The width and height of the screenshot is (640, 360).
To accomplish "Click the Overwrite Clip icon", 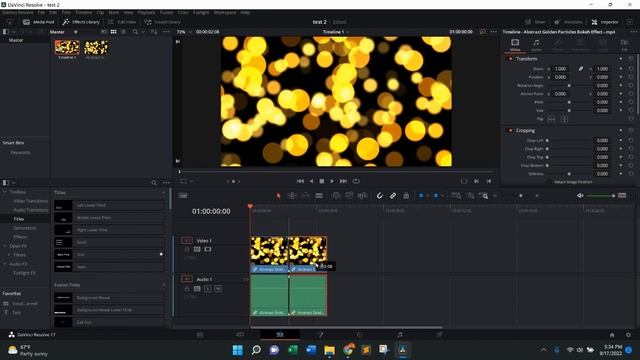I will [349, 196].
